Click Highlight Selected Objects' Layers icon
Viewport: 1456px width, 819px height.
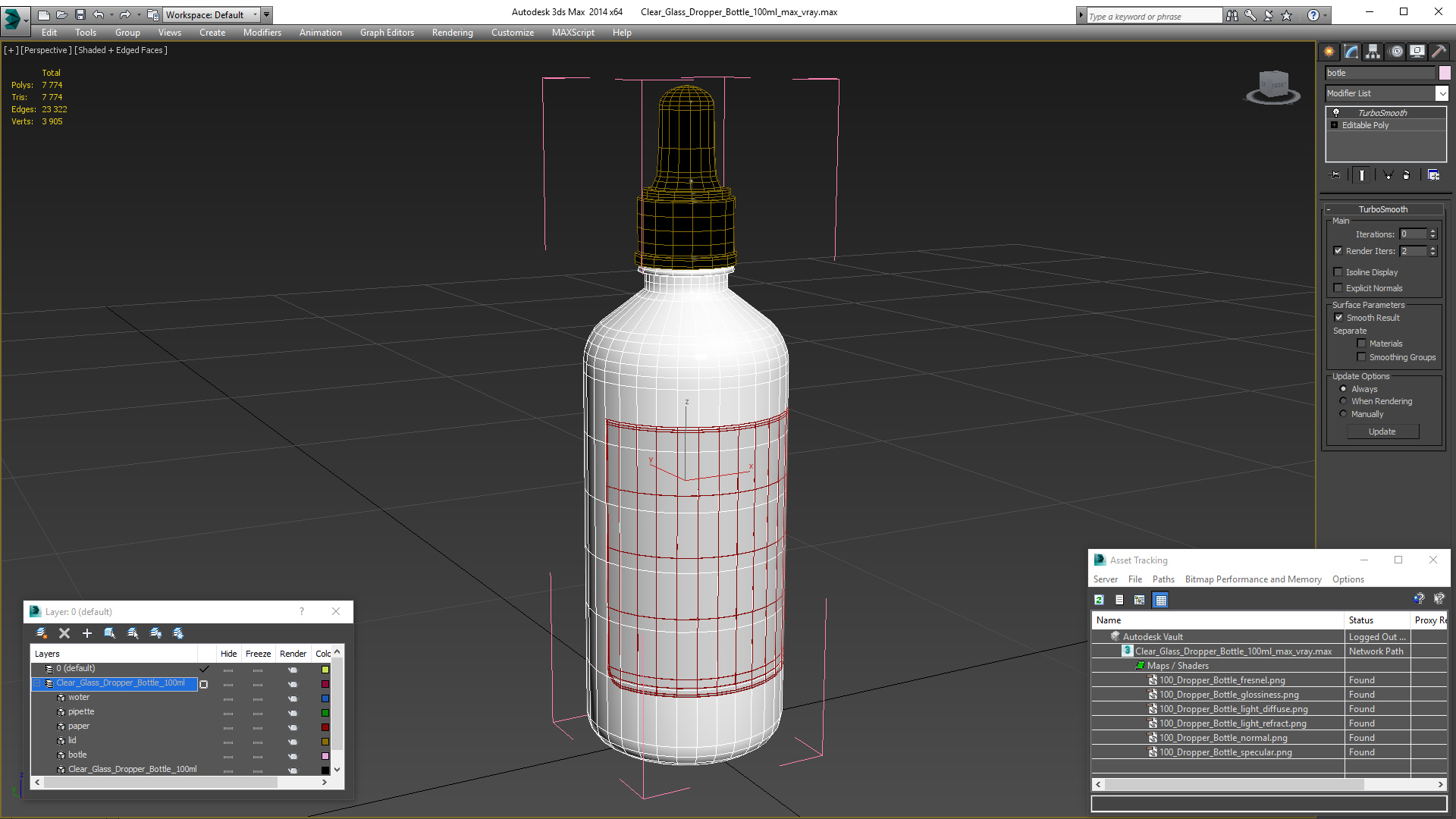pos(133,633)
